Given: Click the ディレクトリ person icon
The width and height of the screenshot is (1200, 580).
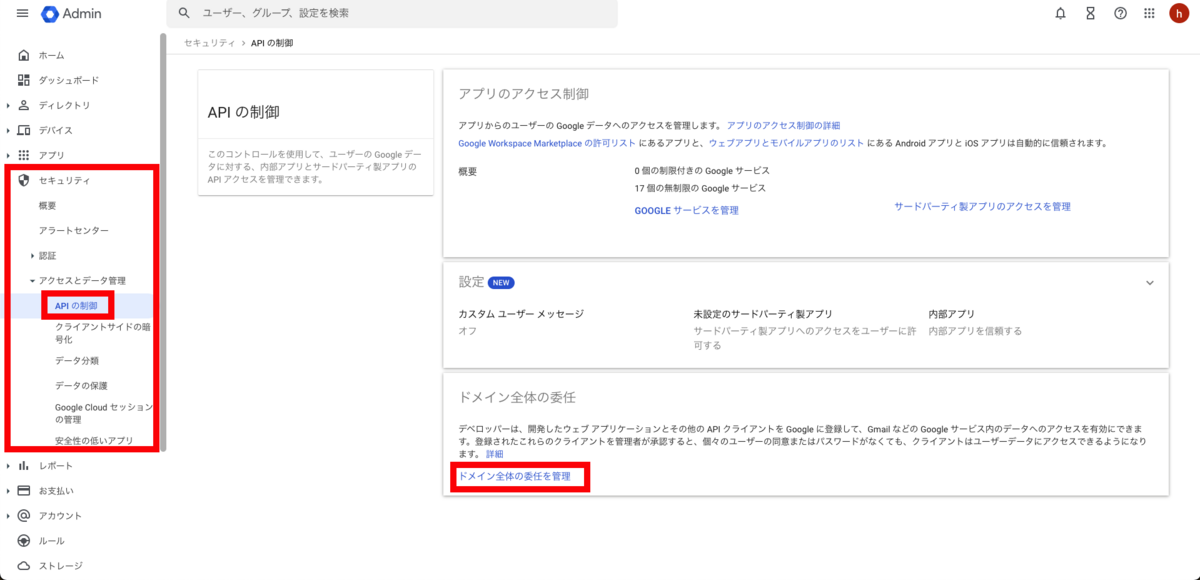Looking at the screenshot, I should (x=24, y=105).
